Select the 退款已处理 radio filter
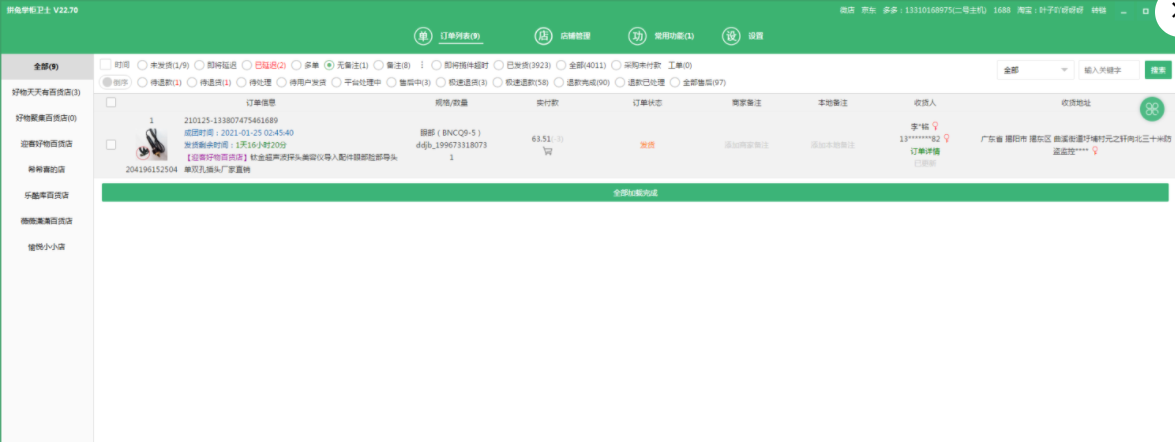The width and height of the screenshot is (1175, 442). [x=620, y=82]
